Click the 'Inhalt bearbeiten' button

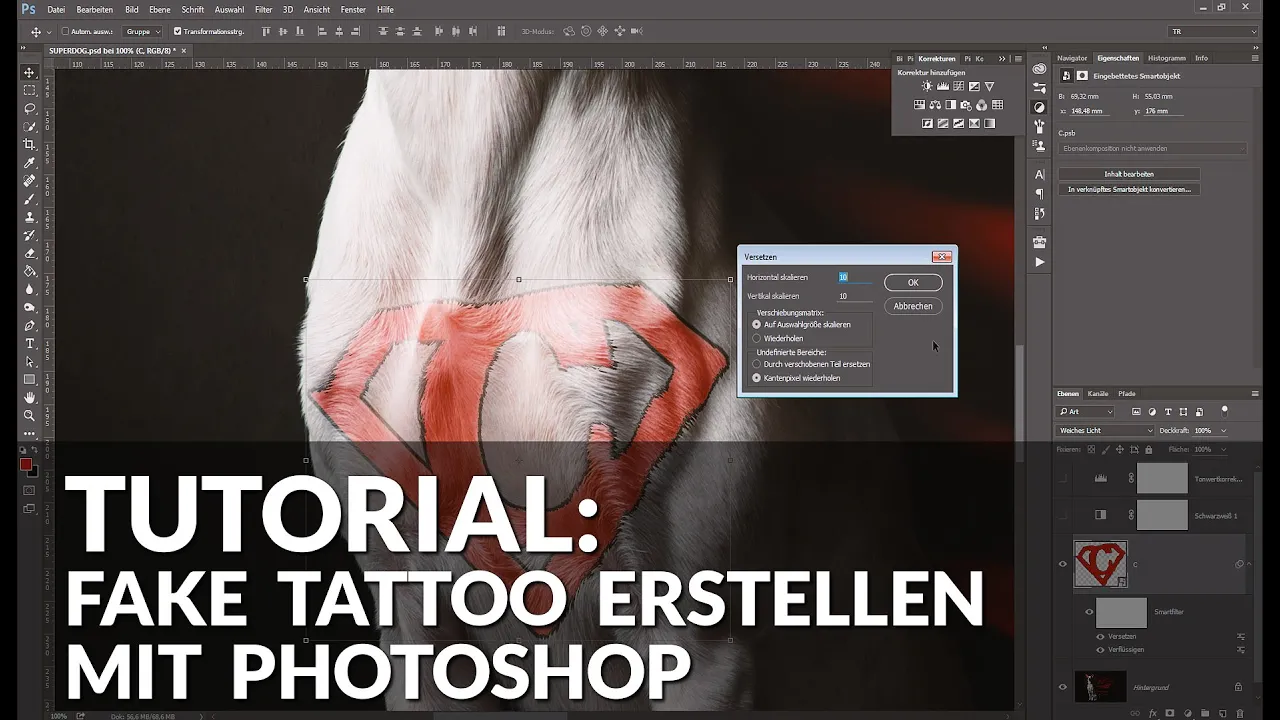coord(1129,174)
